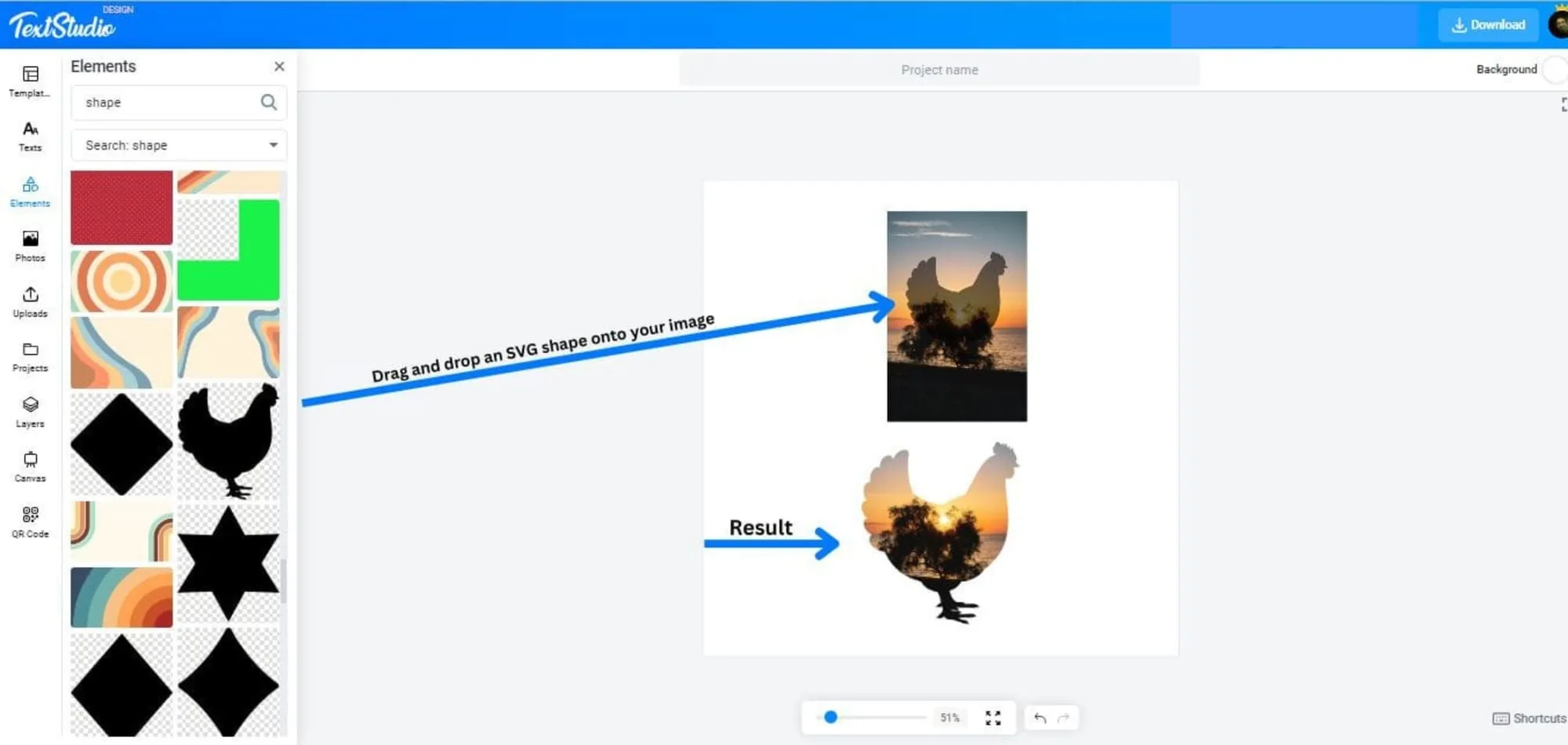
Task: Click the Background color swatch
Action: 1555,70
